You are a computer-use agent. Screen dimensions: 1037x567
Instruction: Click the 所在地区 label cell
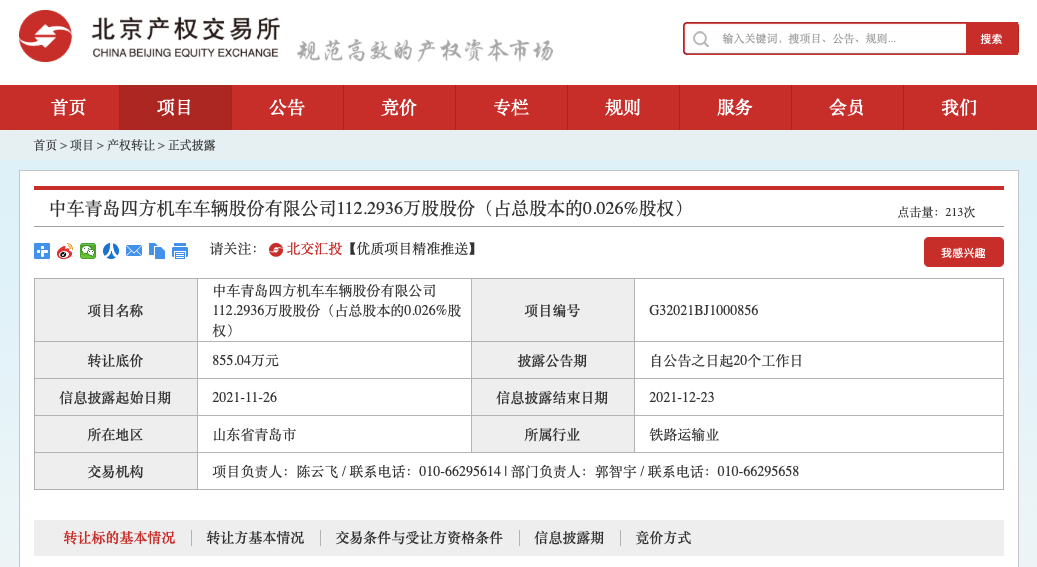116,435
